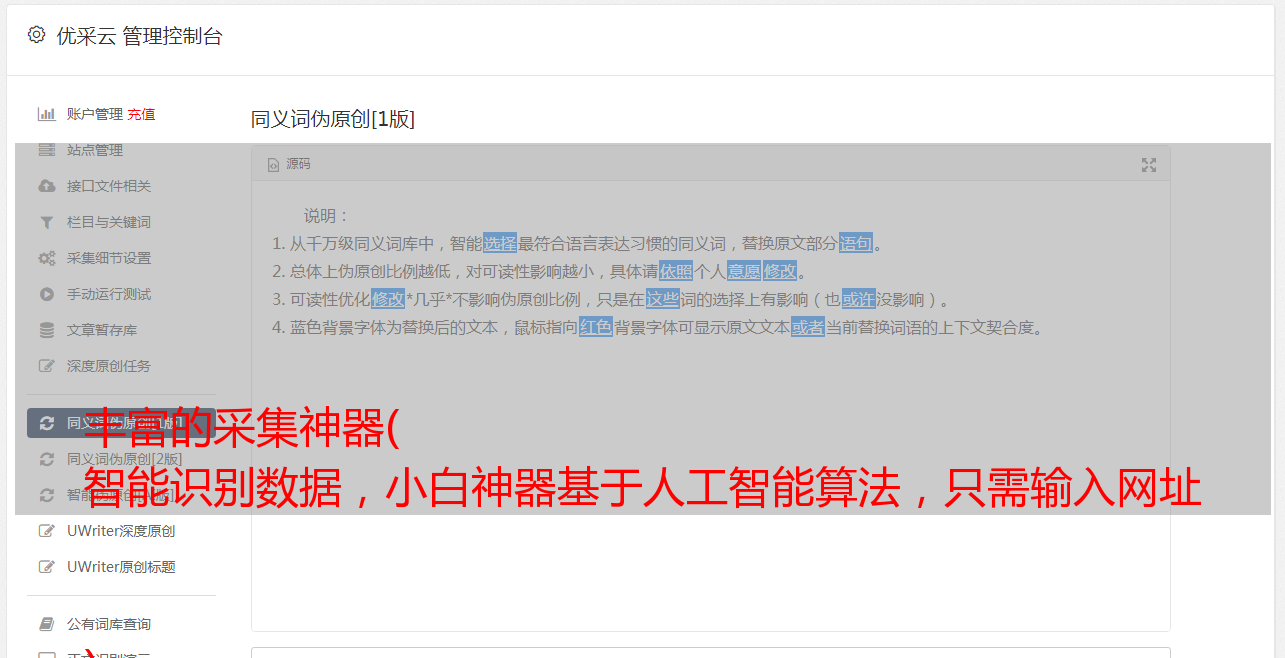
Task: Click filter icon beside 栏目与关键词
Action: pos(46,222)
